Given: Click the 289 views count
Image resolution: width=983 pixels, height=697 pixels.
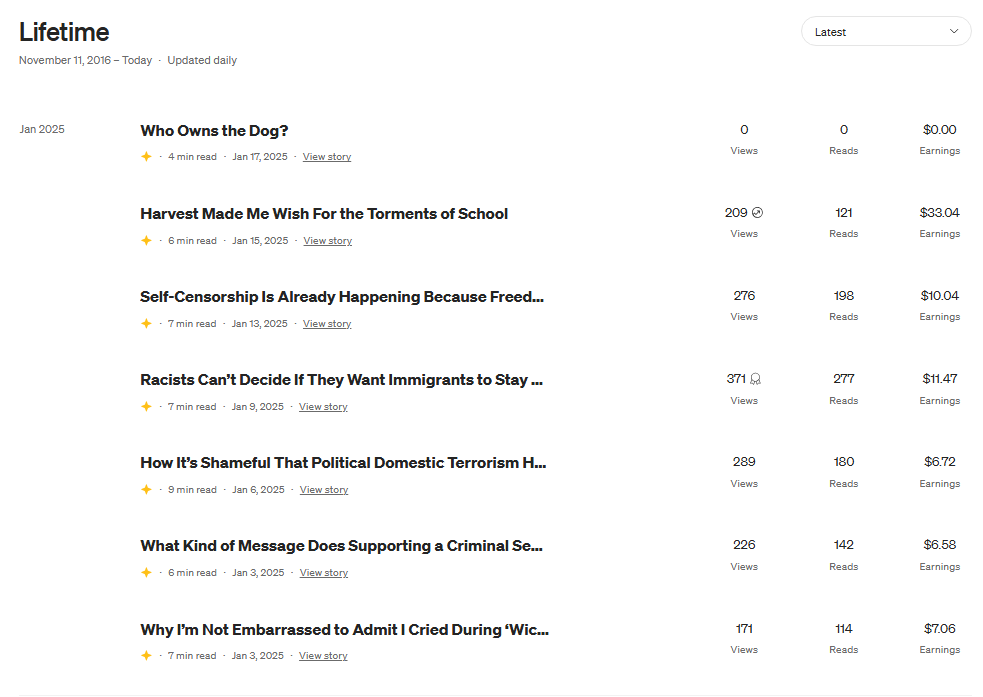Looking at the screenshot, I should tap(744, 462).
